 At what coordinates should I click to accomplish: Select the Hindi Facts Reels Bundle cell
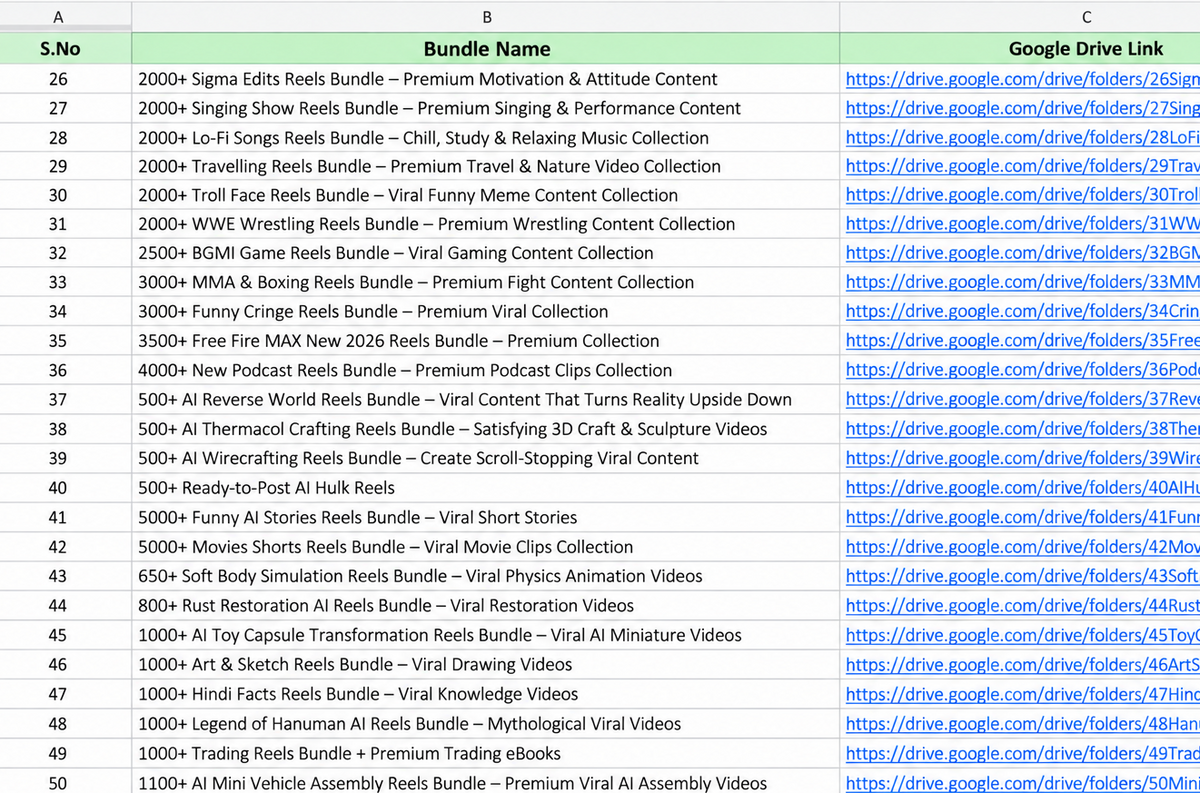click(486, 694)
